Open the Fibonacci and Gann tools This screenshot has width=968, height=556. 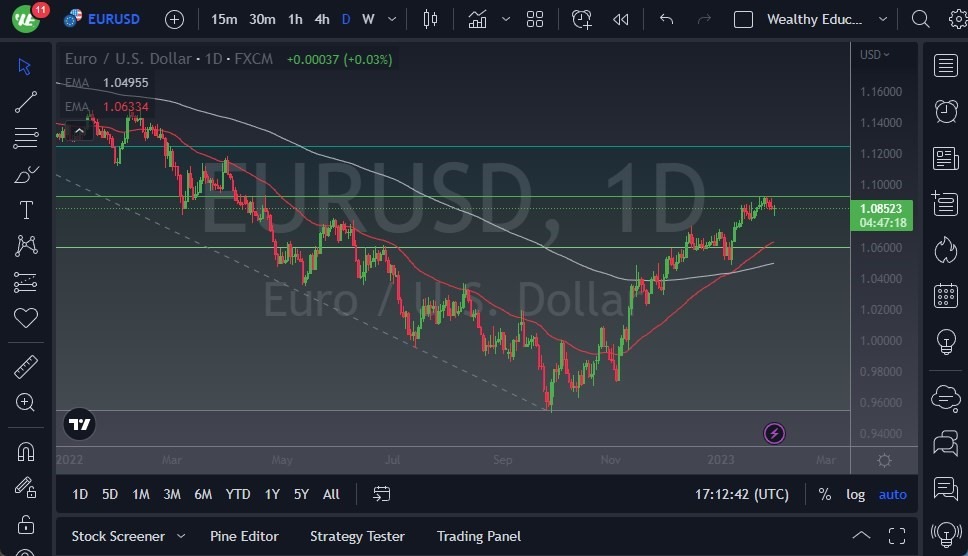point(25,138)
